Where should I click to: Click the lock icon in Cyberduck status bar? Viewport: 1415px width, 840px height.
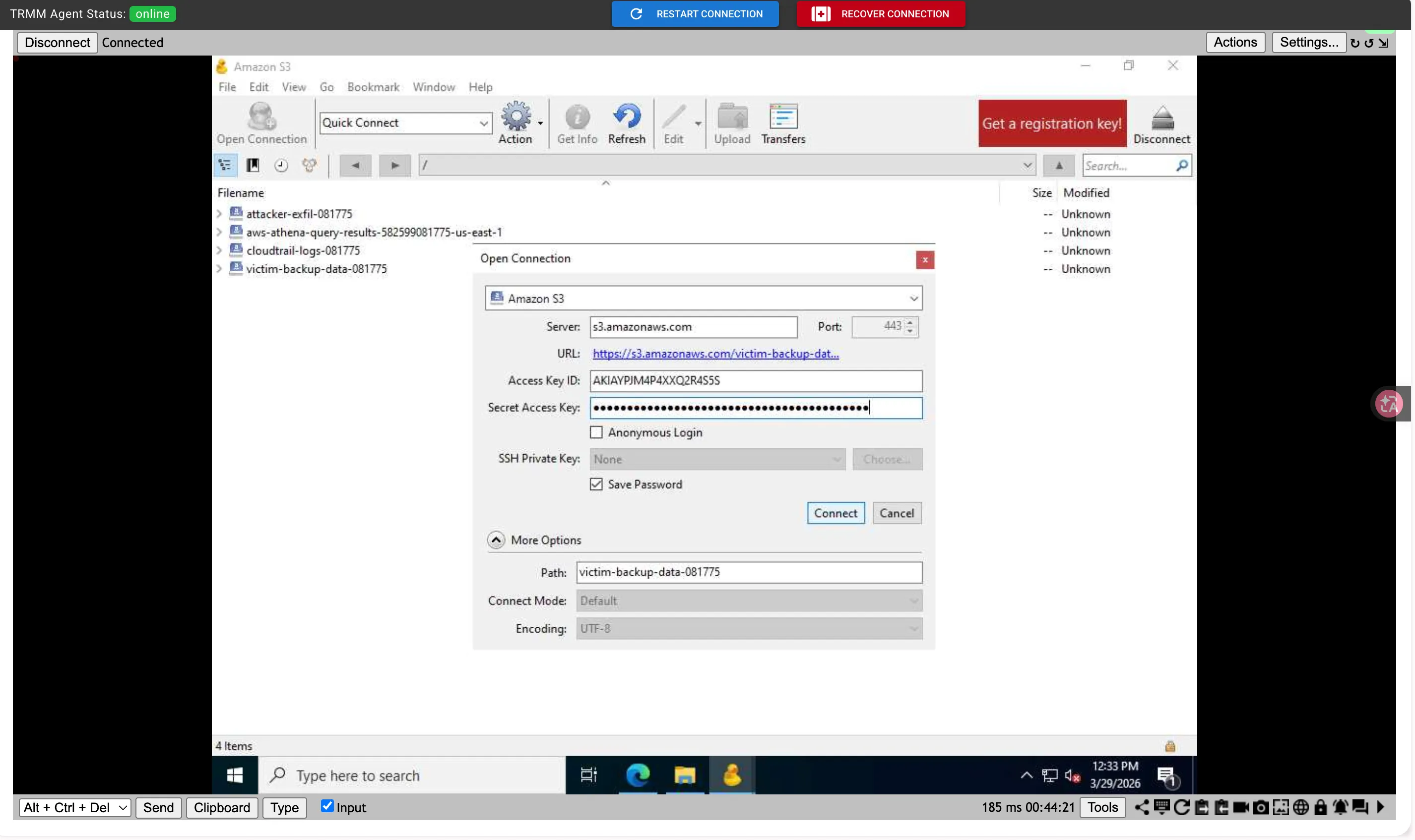tap(1170, 746)
